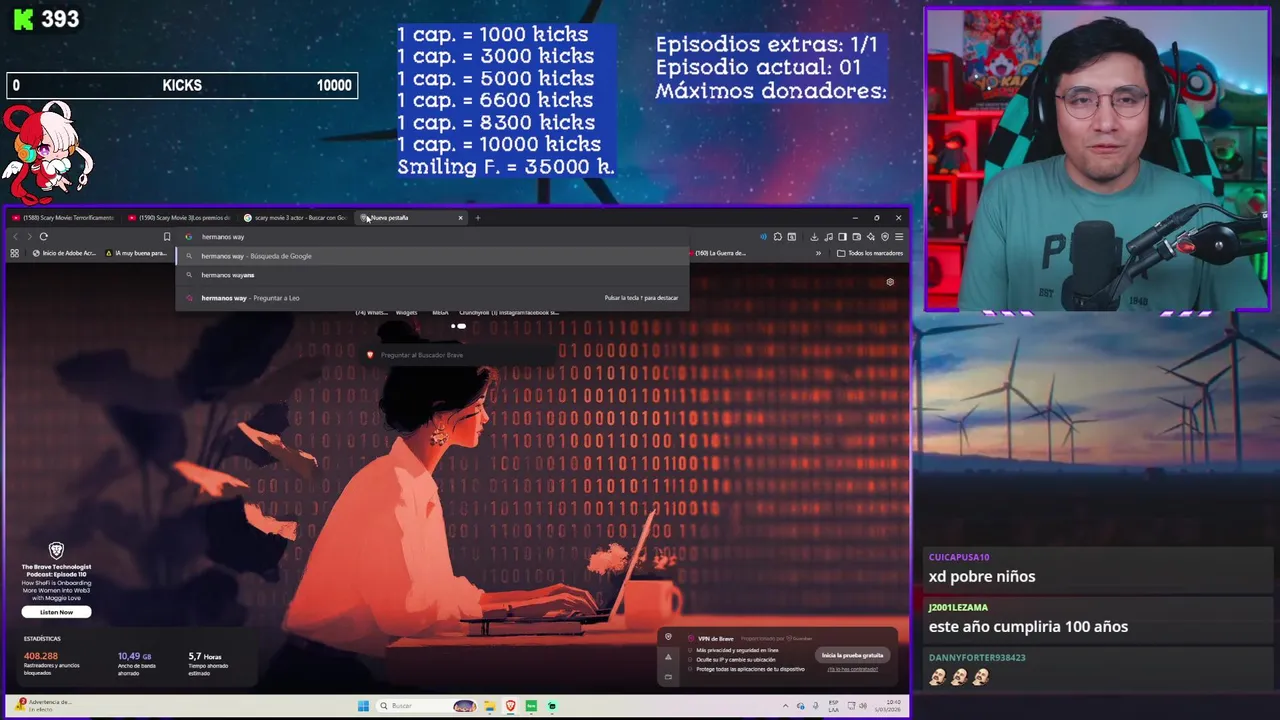Viewport: 1280px width, 720px height.
Task: Open the Todos los marcadores folder
Action: click(870, 253)
